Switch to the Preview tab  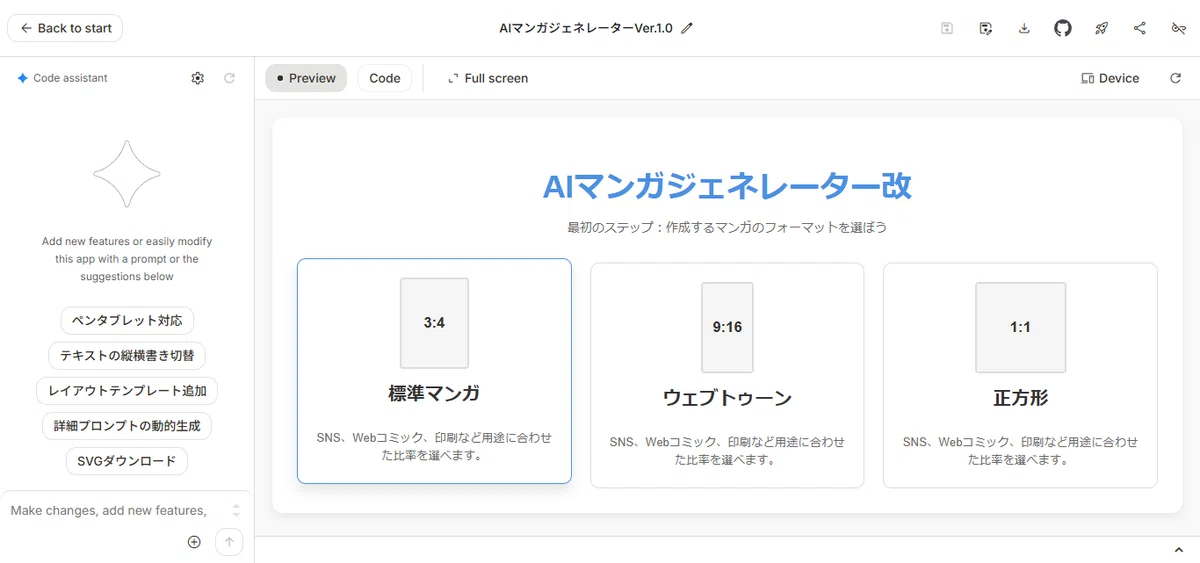click(306, 78)
